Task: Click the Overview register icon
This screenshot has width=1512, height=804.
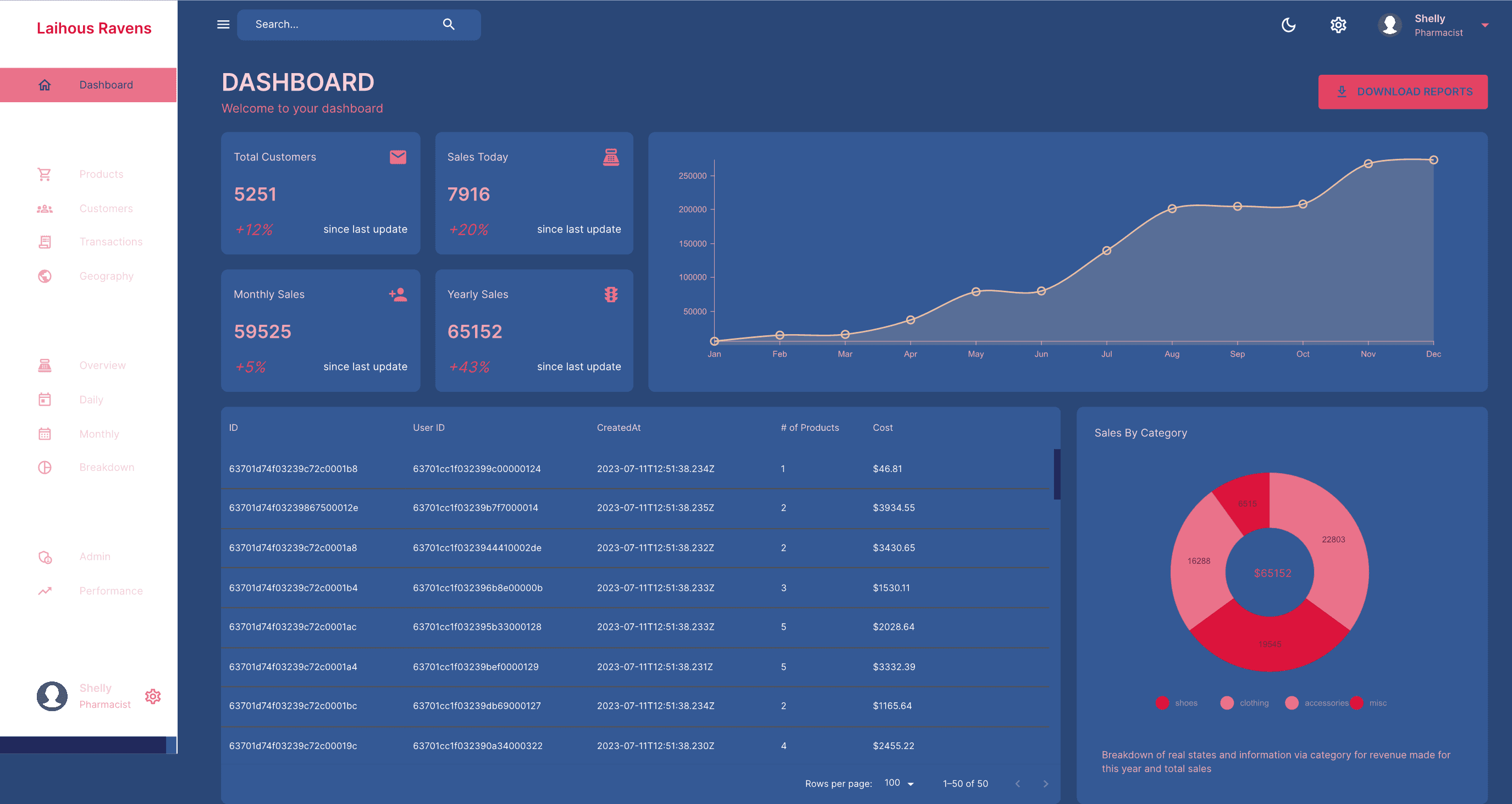Action: pos(45,365)
